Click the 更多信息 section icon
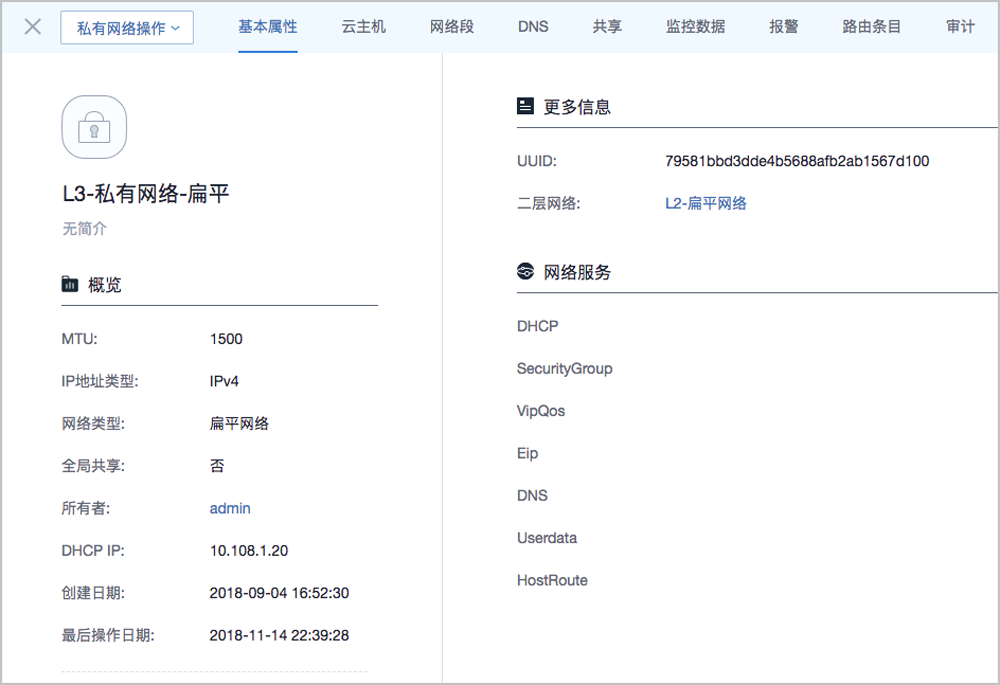 525,106
